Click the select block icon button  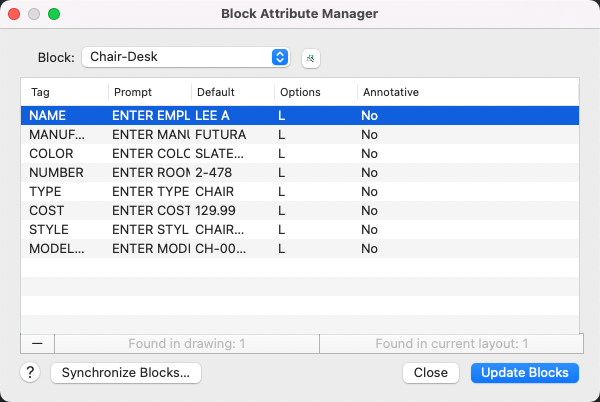pyautogui.click(x=311, y=58)
